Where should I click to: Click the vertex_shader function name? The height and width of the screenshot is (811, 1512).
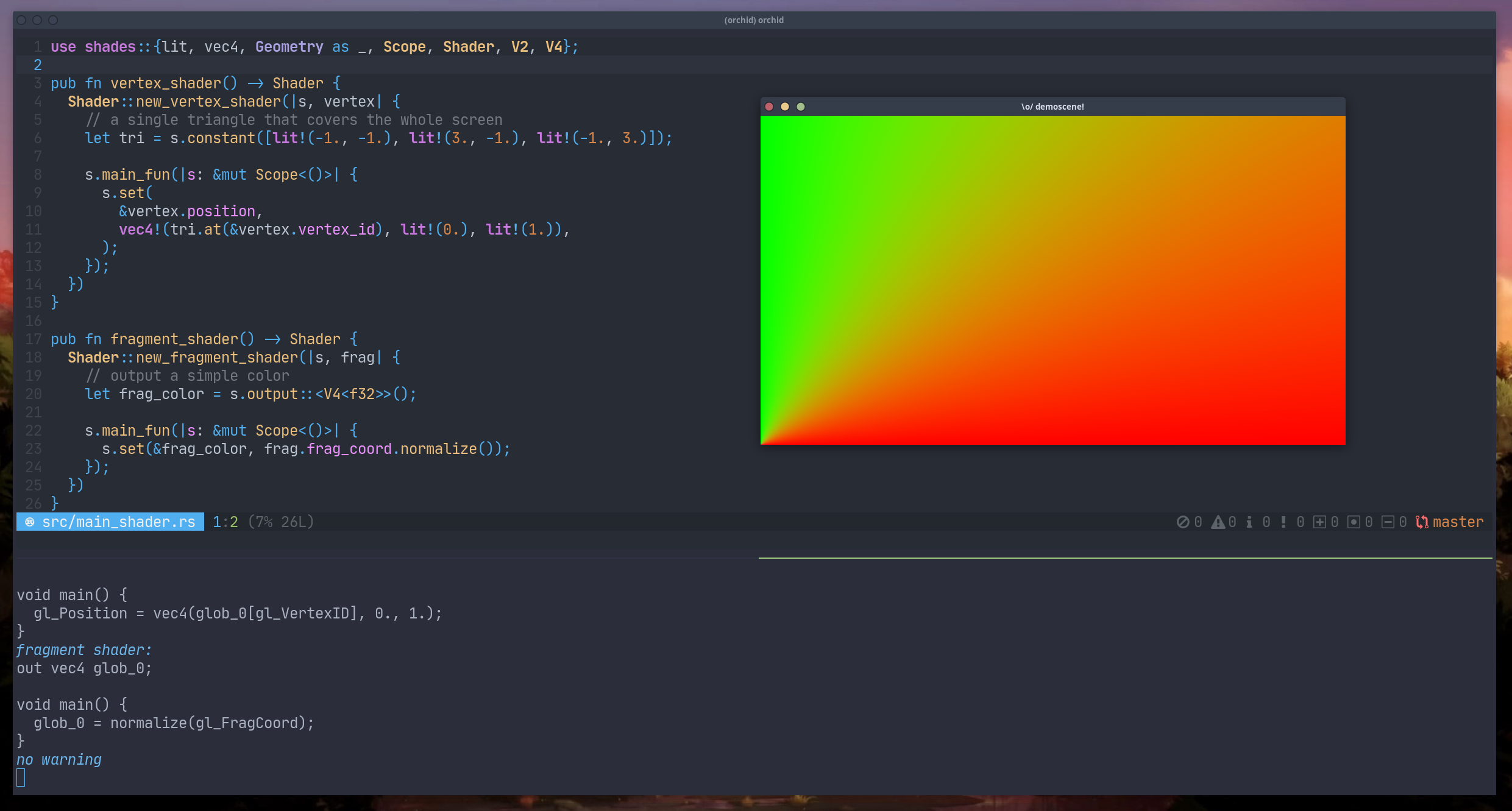[165, 83]
